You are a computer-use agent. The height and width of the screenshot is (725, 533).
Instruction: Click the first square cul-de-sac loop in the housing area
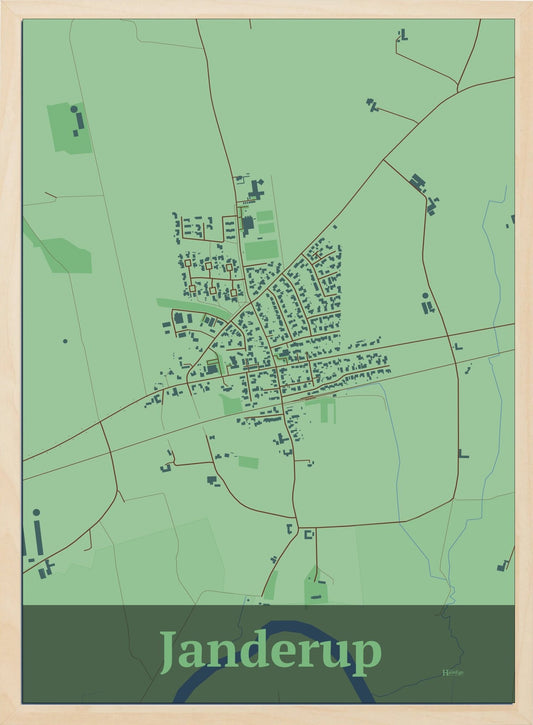pos(188,263)
